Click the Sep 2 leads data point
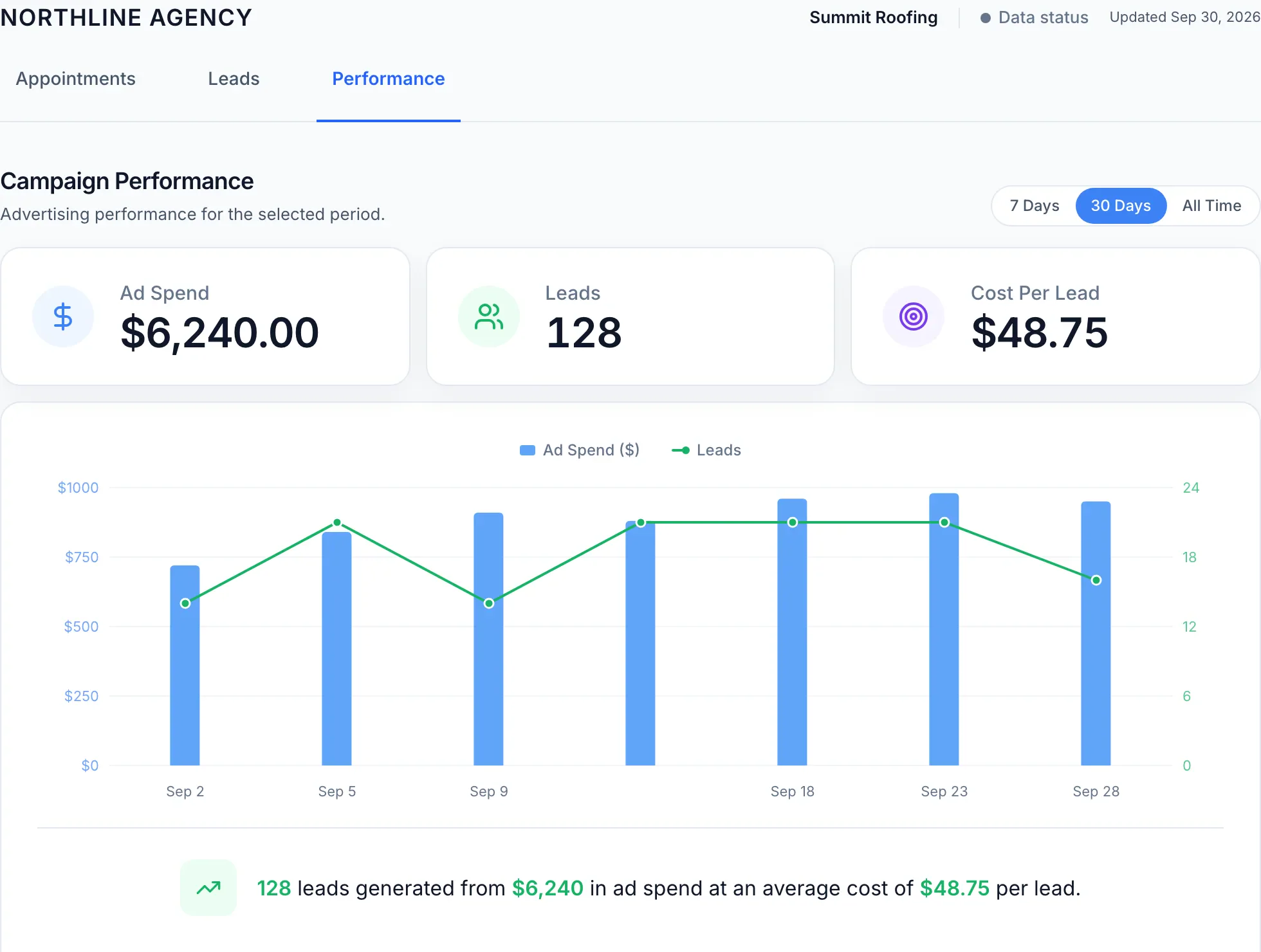Image resolution: width=1261 pixels, height=952 pixels. (x=185, y=603)
